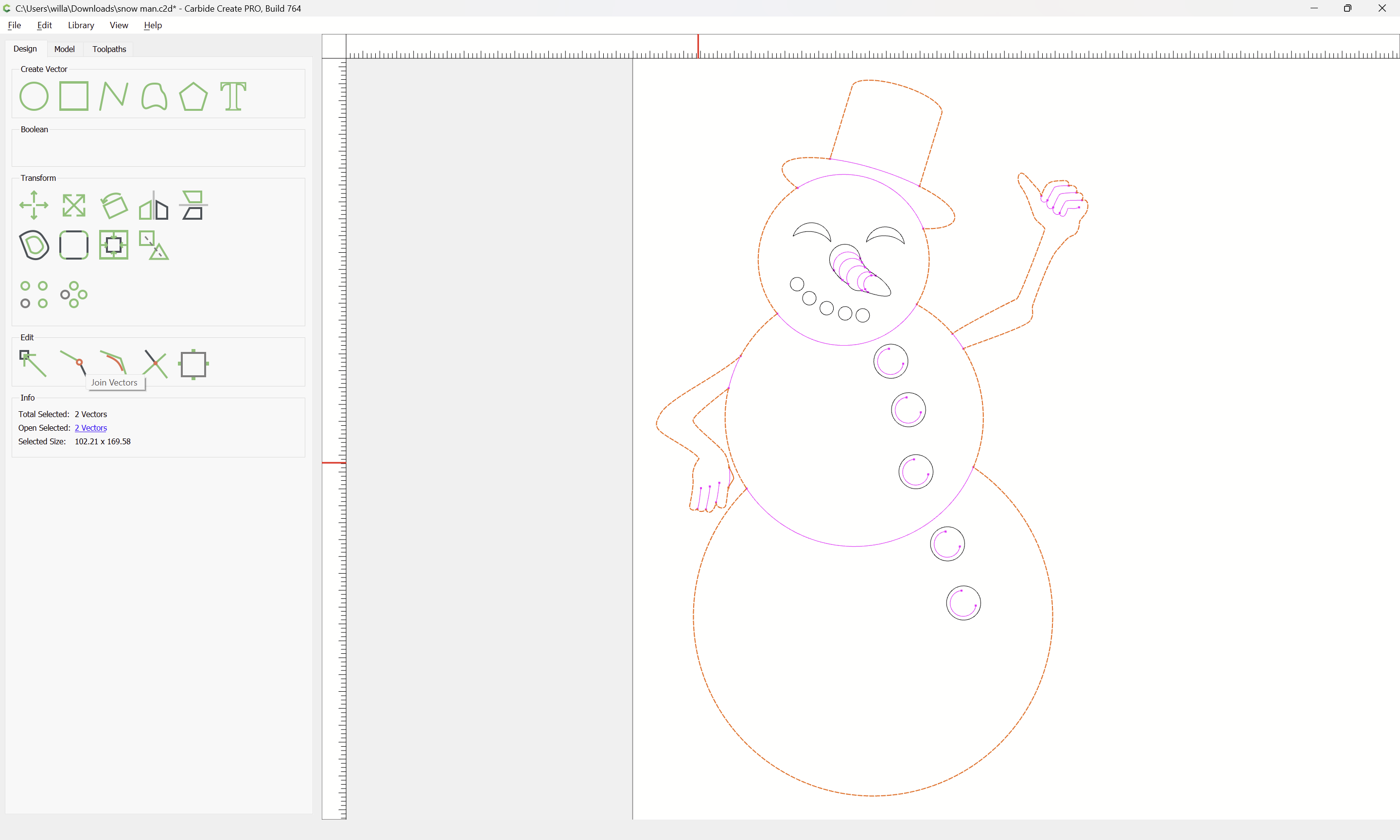Switch to the Model tab
The image size is (1400, 840).
click(65, 49)
